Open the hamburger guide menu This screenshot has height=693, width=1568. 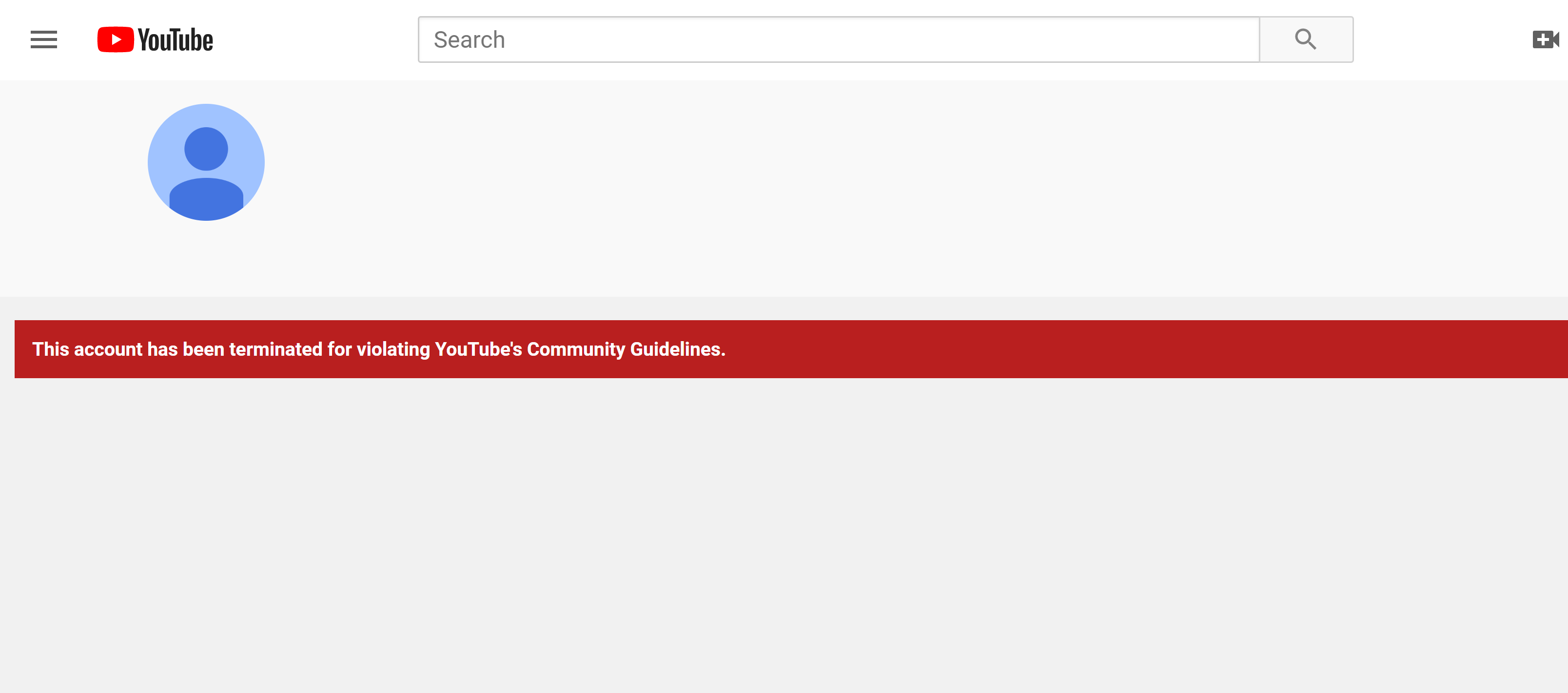coord(44,39)
